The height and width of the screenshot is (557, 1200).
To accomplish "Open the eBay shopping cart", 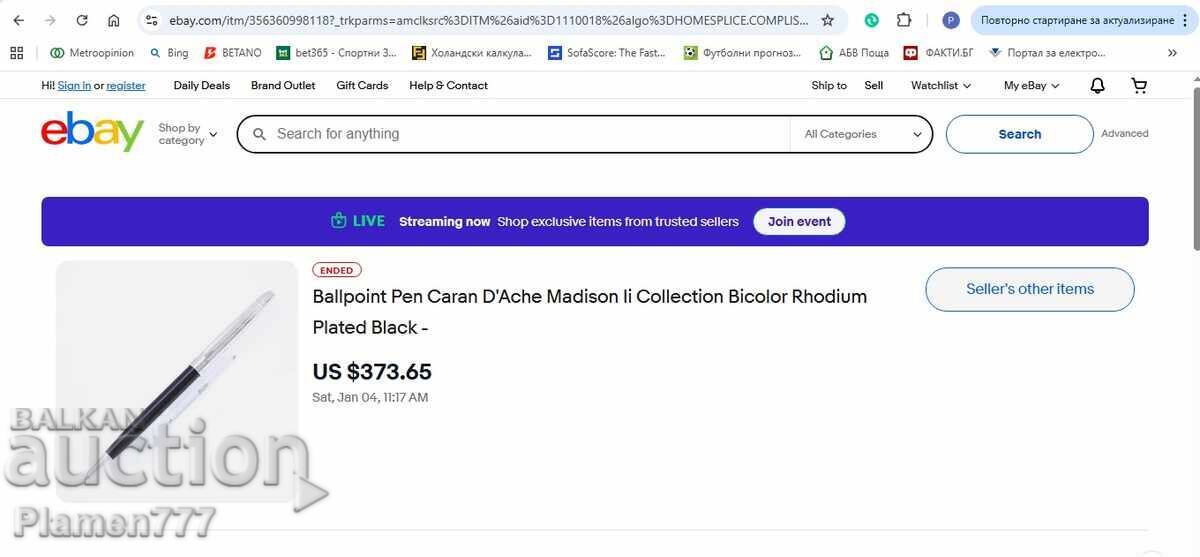I will click(x=1139, y=86).
